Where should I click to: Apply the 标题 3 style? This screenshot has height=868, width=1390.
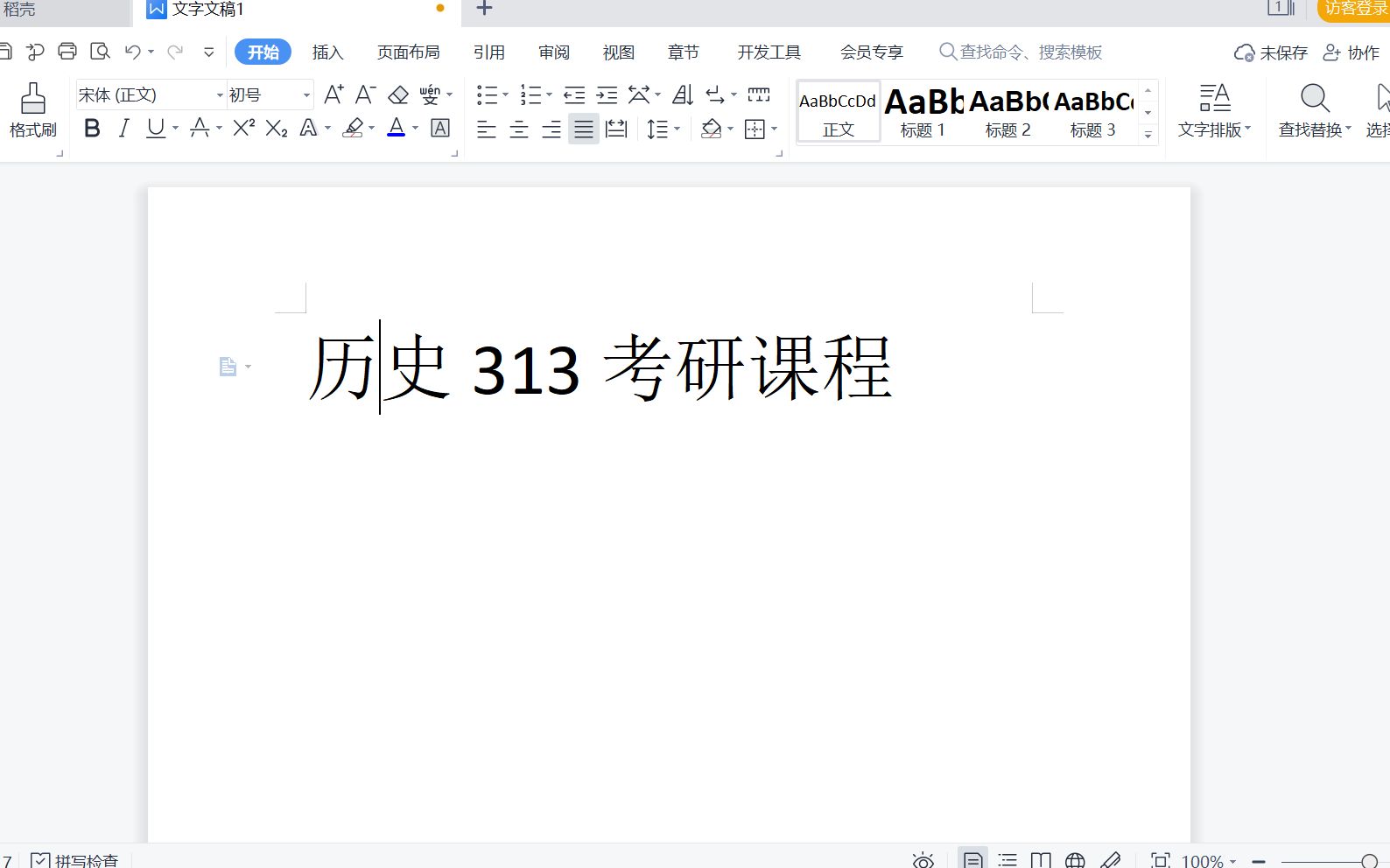[1092, 112]
